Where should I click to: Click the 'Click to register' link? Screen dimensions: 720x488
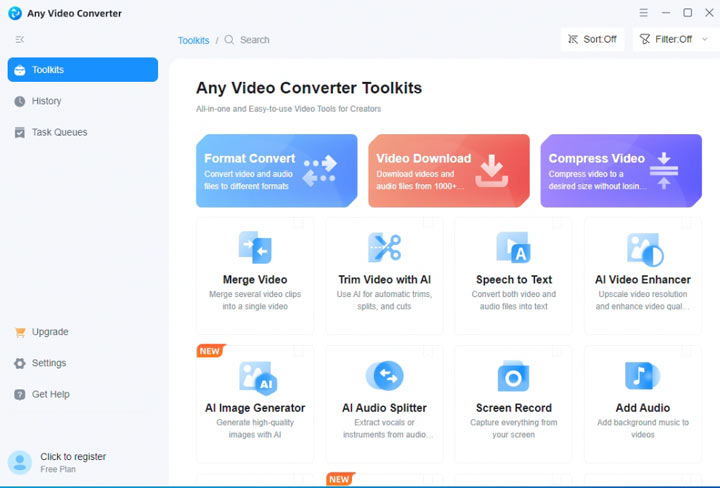click(x=73, y=457)
